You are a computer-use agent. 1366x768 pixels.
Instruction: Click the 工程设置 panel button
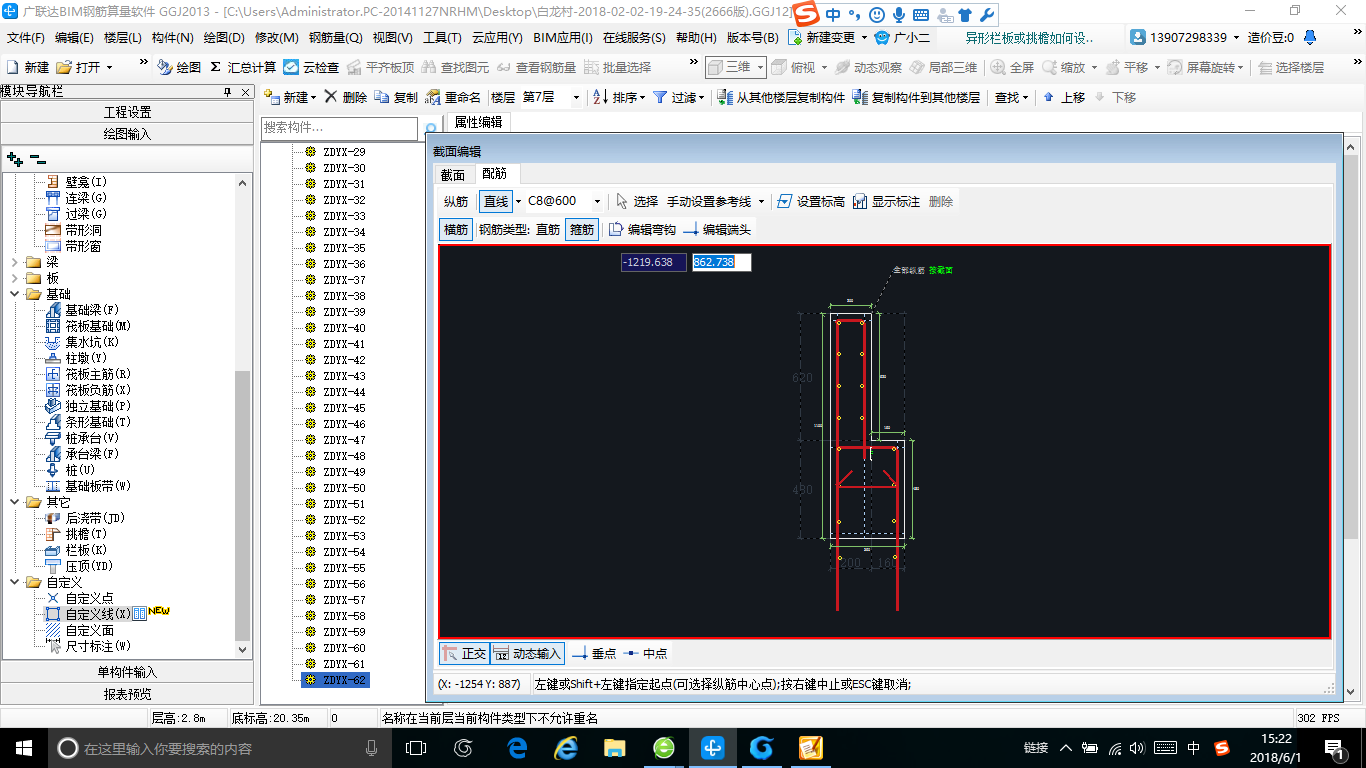pyautogui.click(x=127, y=112)
